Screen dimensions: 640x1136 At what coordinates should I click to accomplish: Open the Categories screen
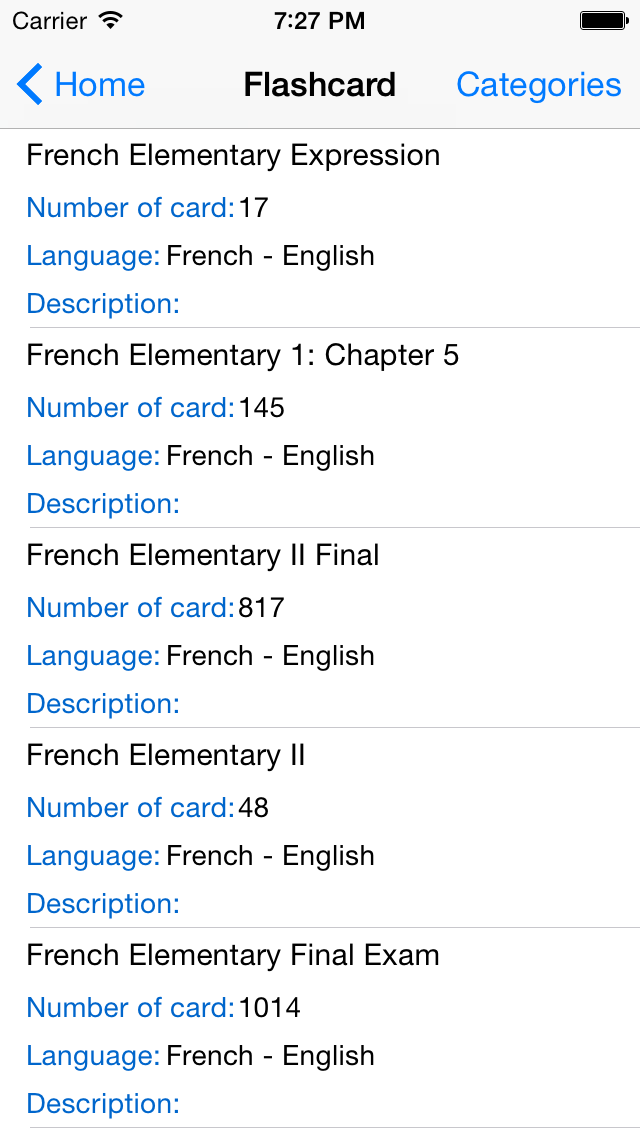coord(539,85)
